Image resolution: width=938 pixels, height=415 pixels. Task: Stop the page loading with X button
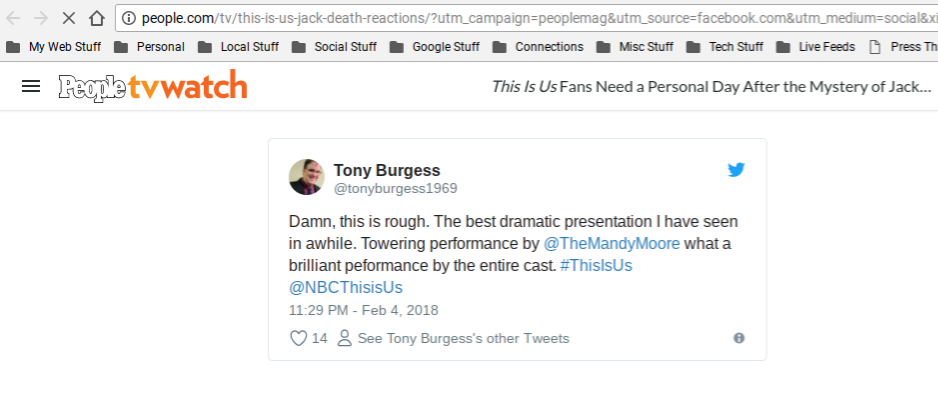tap(69, 18)
